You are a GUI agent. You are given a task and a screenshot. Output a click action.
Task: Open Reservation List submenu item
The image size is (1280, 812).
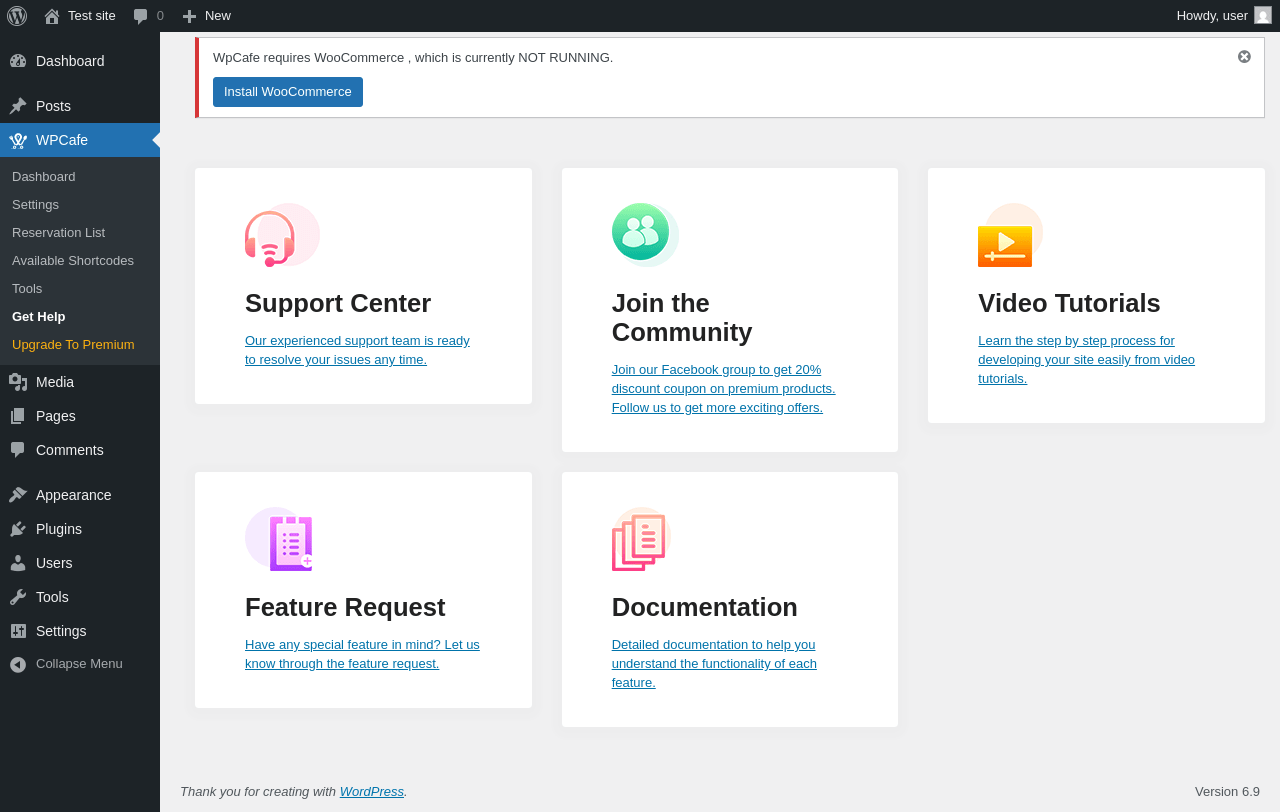click(x=58, y=233)
